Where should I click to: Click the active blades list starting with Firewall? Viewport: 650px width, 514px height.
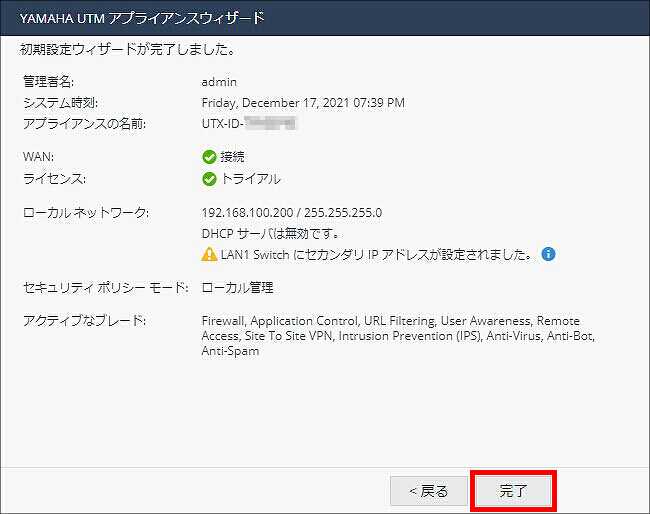pos(398,336)
